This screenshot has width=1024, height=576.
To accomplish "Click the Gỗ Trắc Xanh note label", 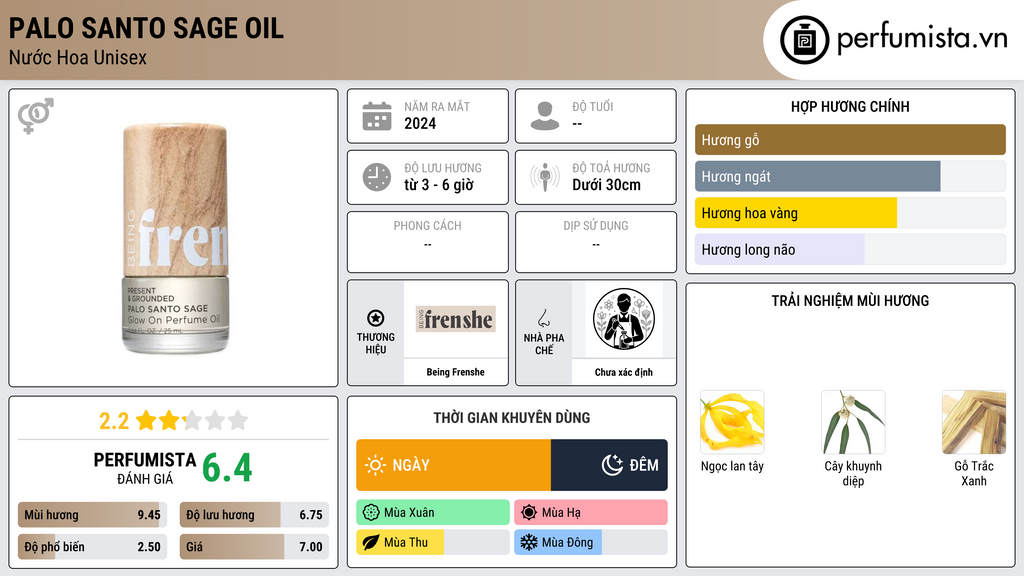I will (x=974, y=473).
